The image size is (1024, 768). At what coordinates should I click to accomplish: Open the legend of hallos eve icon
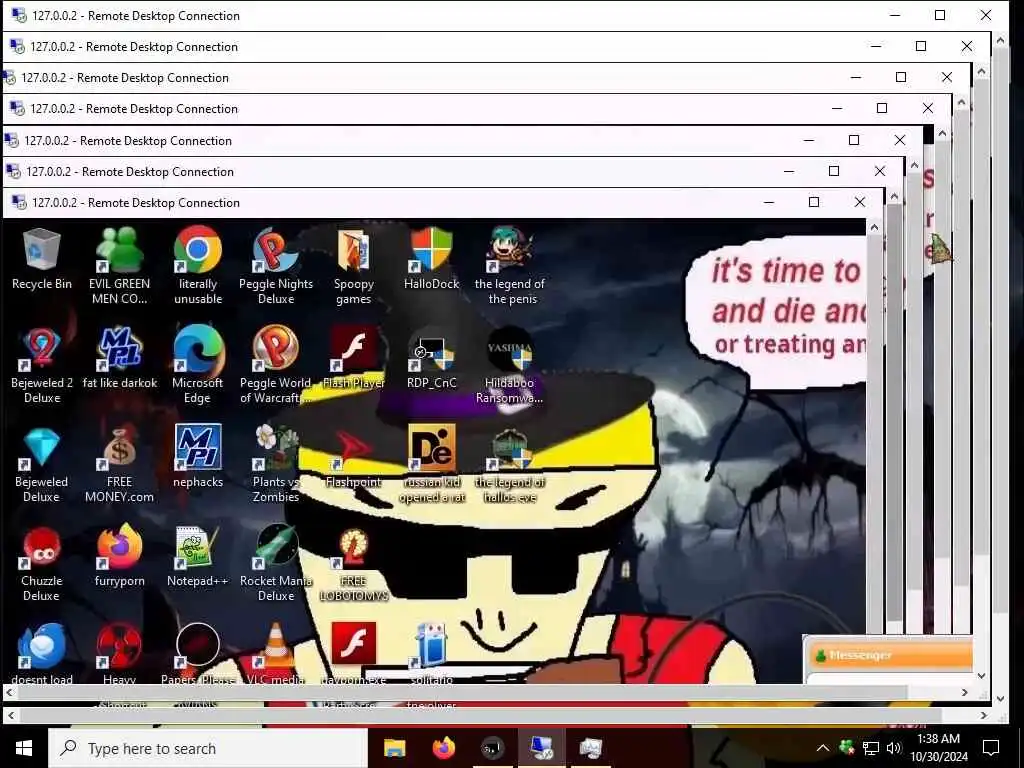tap(509, 465)
